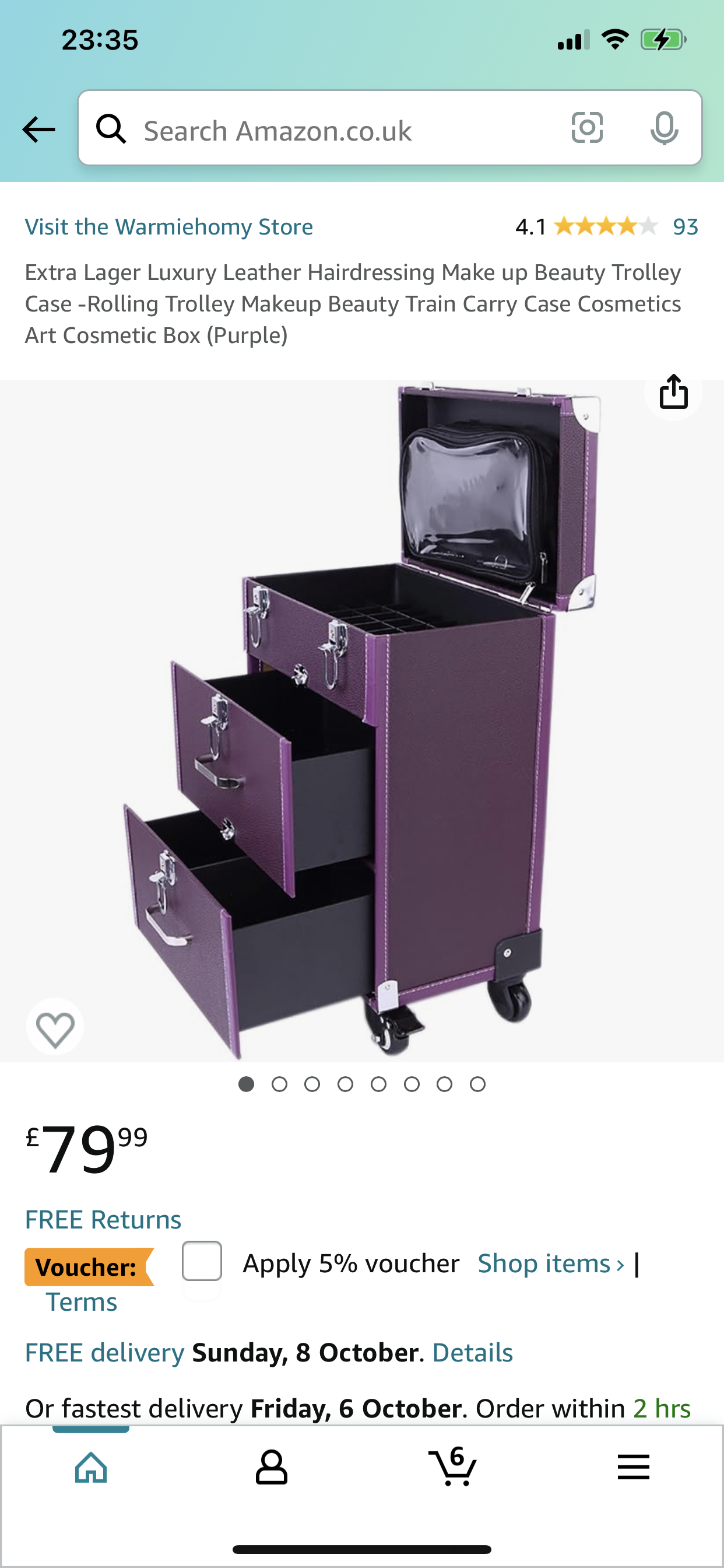Screen dimensions: 724x1568
Task: Jump to the last image carousel dot
Action: [477, 1084]
